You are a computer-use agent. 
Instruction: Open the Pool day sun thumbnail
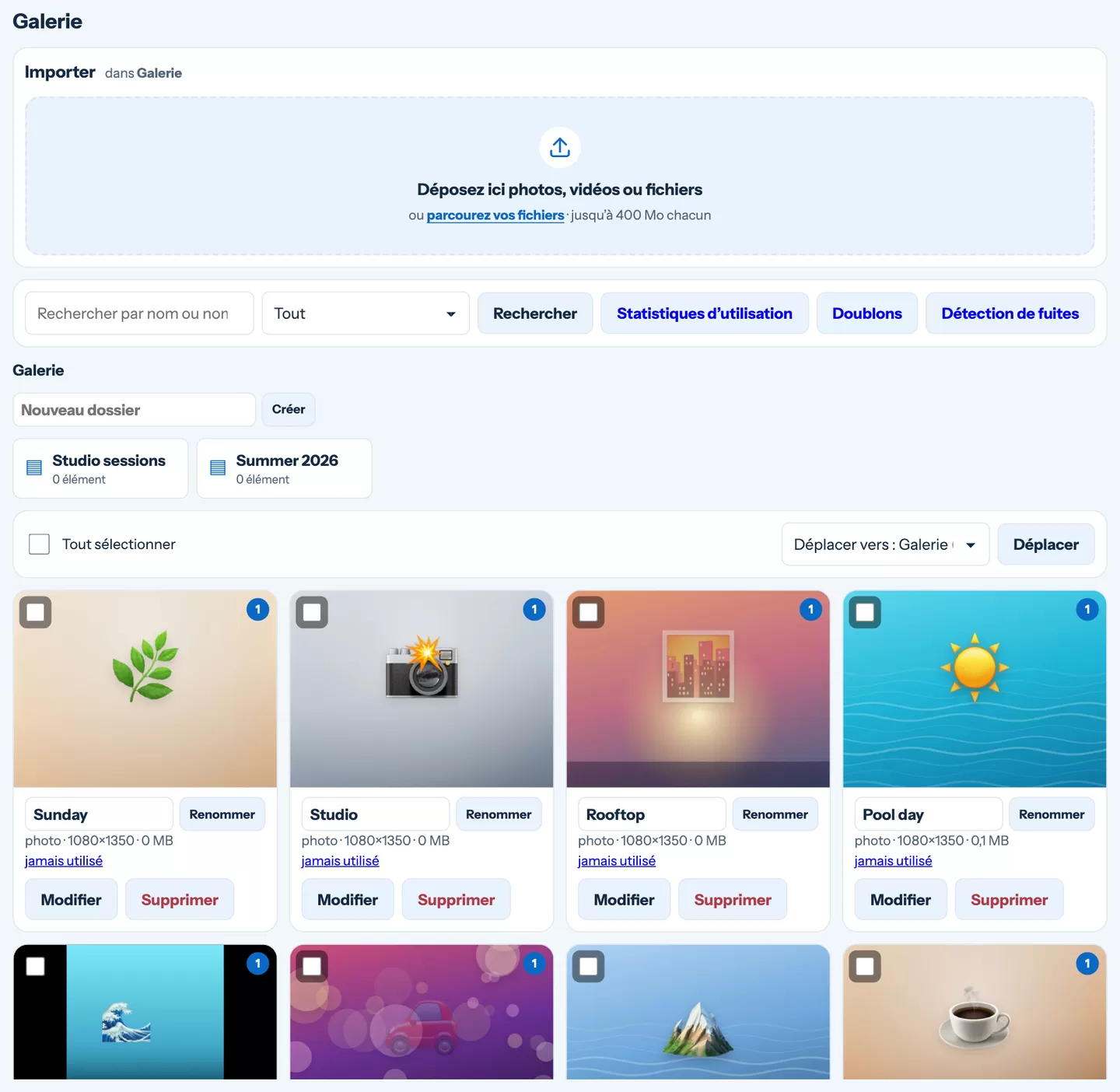pos(975,689)
